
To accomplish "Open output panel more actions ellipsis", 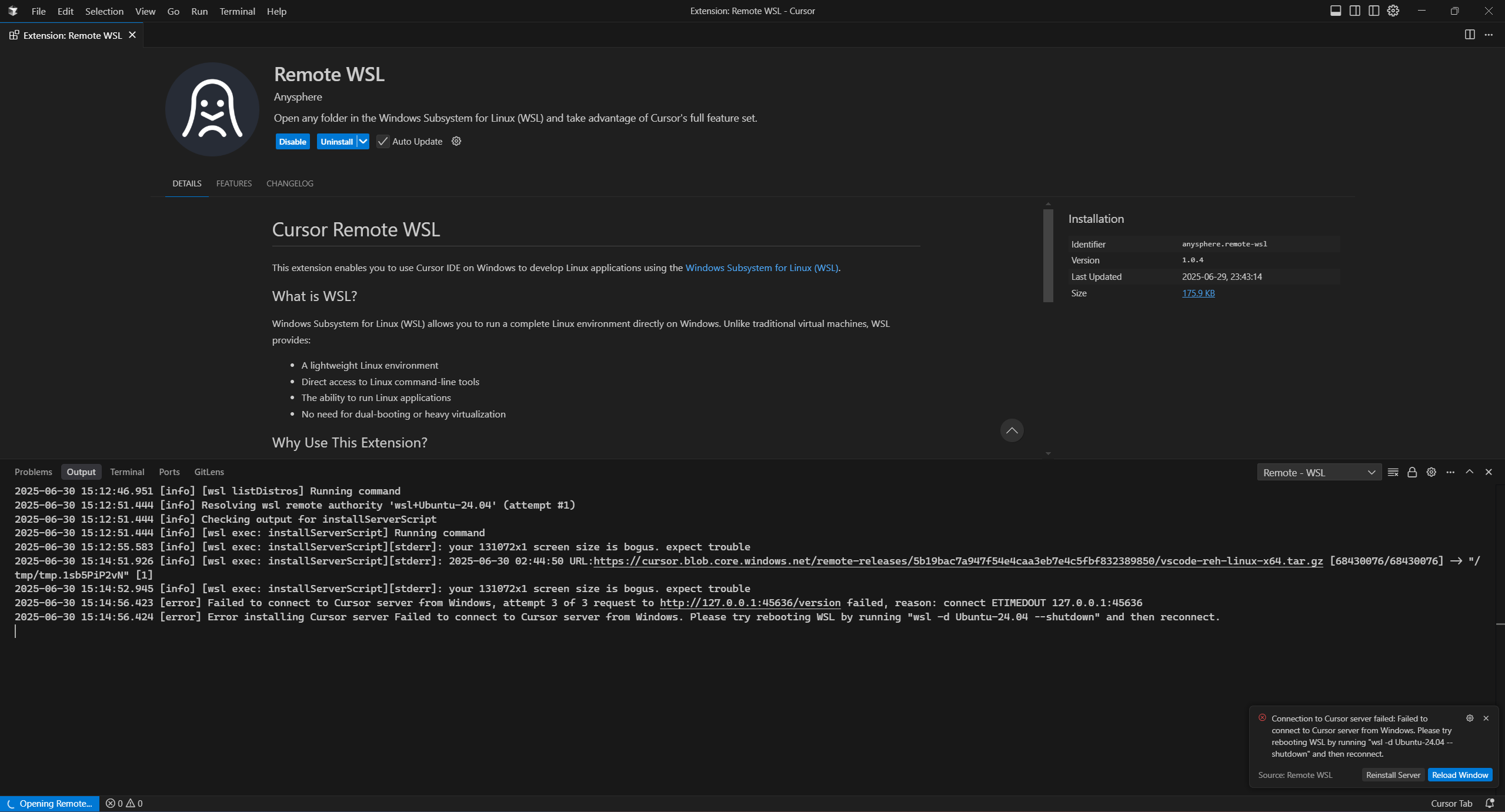I will coord(1450,472).
